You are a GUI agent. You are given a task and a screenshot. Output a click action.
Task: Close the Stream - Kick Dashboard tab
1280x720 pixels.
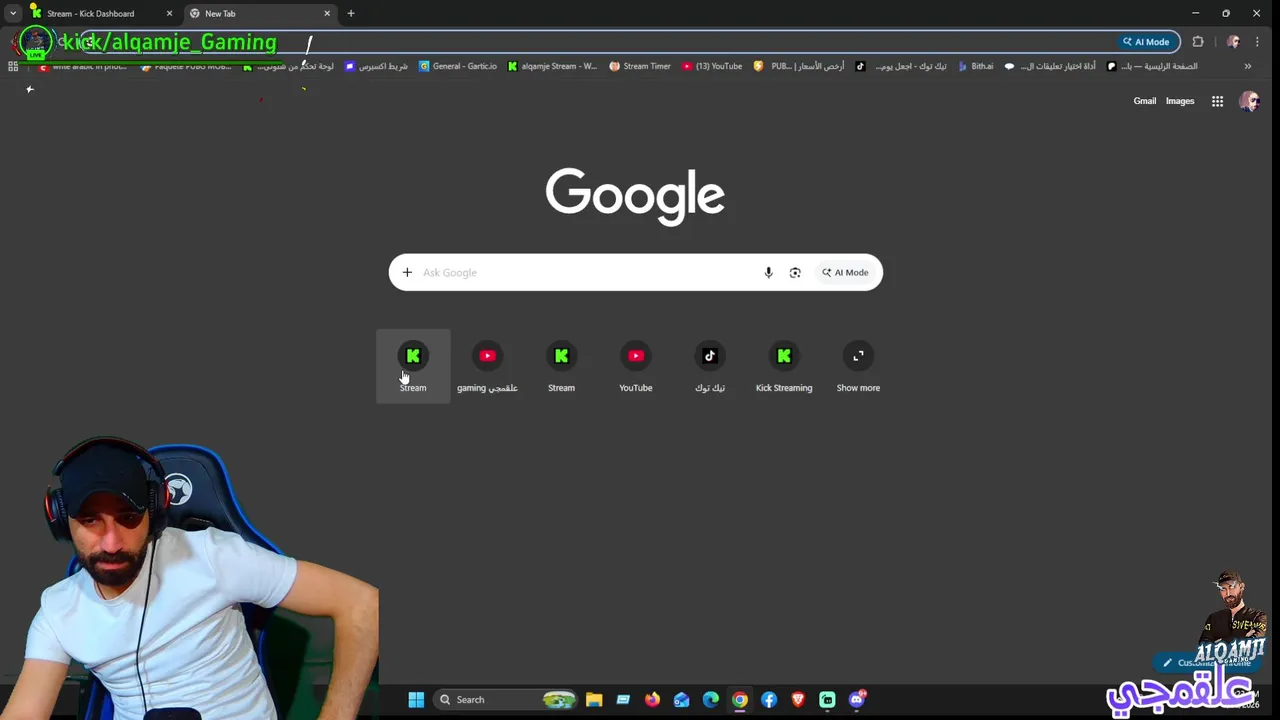coord(169,14)
